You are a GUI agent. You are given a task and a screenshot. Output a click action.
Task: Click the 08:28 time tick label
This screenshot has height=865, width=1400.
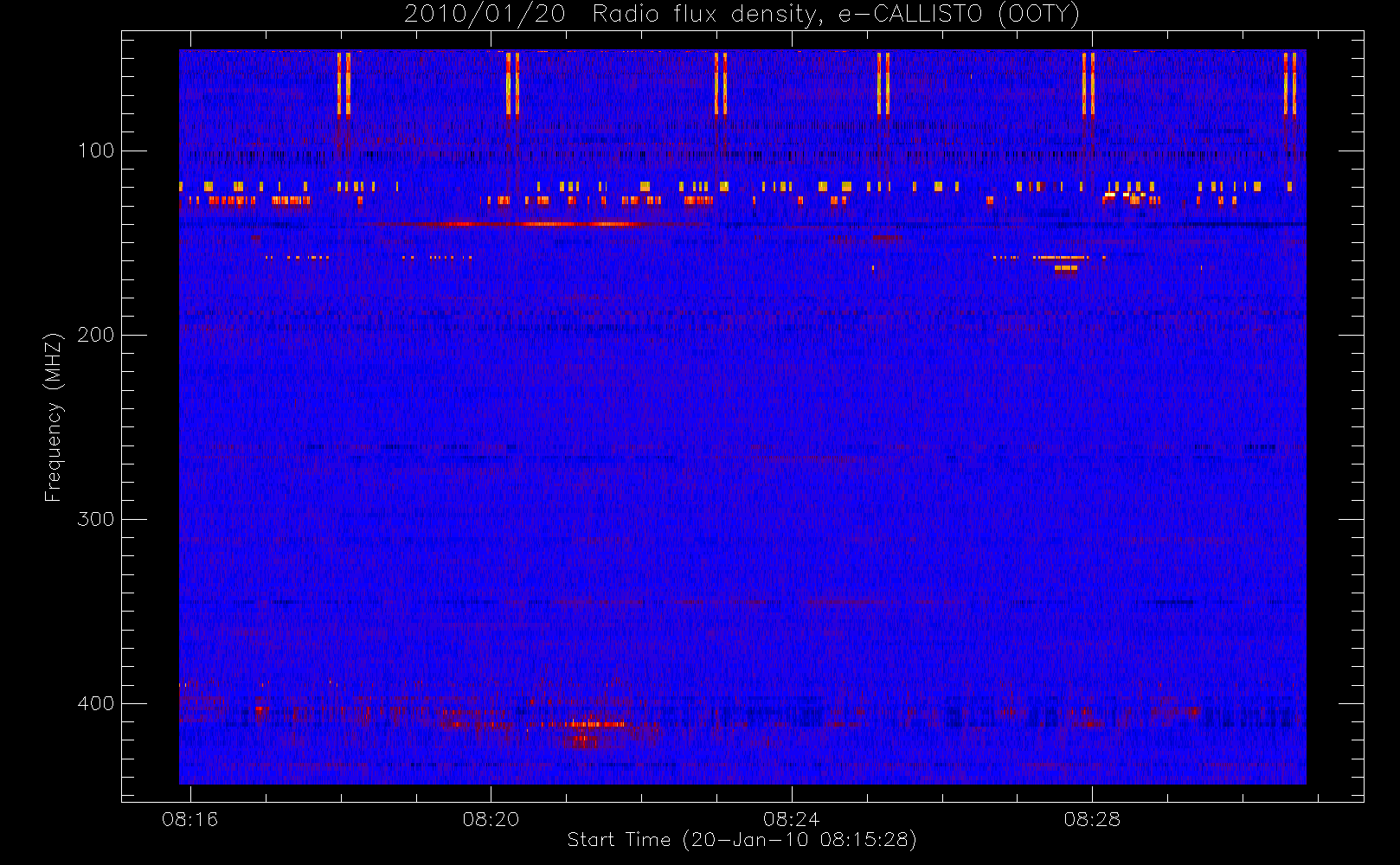click(x=1092, y=819)
